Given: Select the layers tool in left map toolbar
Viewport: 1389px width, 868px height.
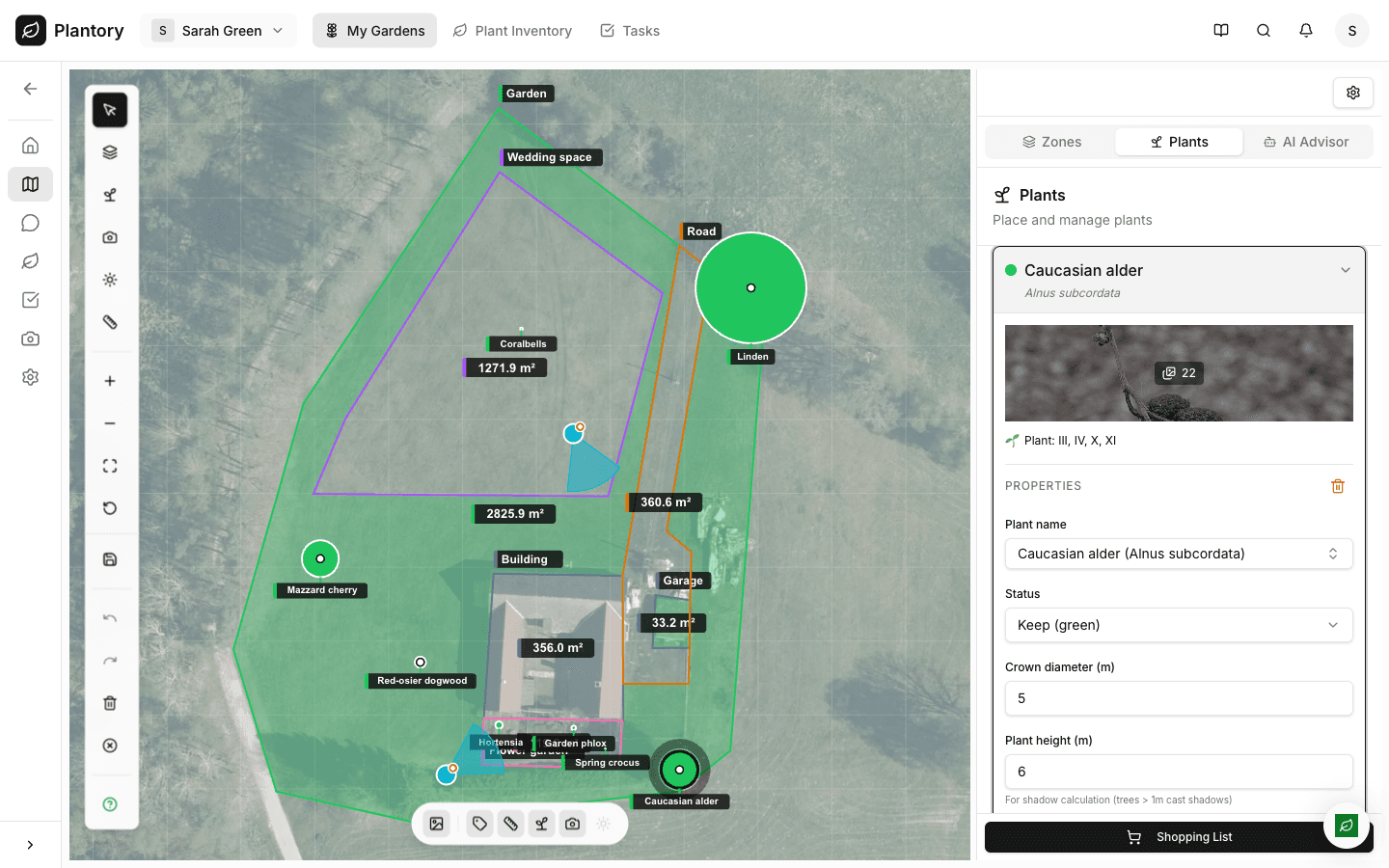Looking at the screenshot, I should [x=110, y=152].
